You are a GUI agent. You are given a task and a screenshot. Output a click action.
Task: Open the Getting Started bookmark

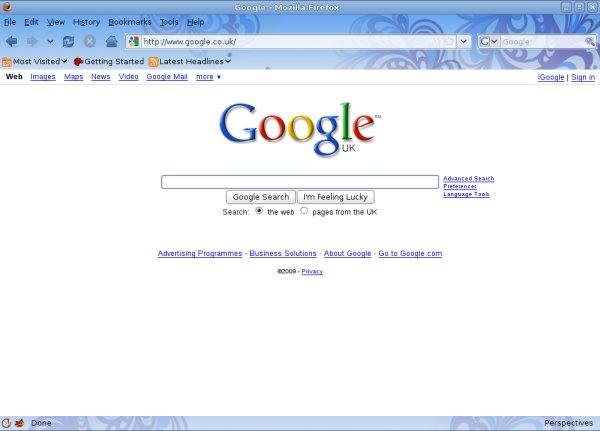(109, 61)
